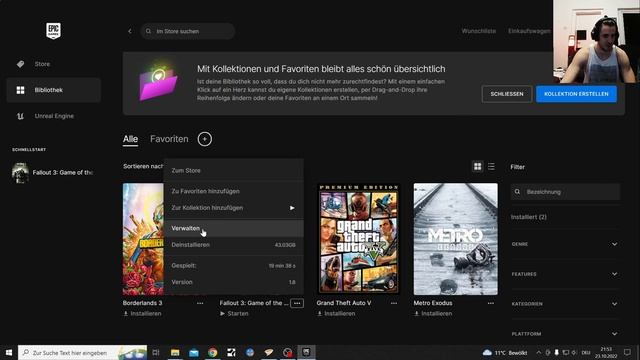Open File Explorer from taskbar
The height and width of the screenshot is (360, 640).
click(x=175, y=353)
